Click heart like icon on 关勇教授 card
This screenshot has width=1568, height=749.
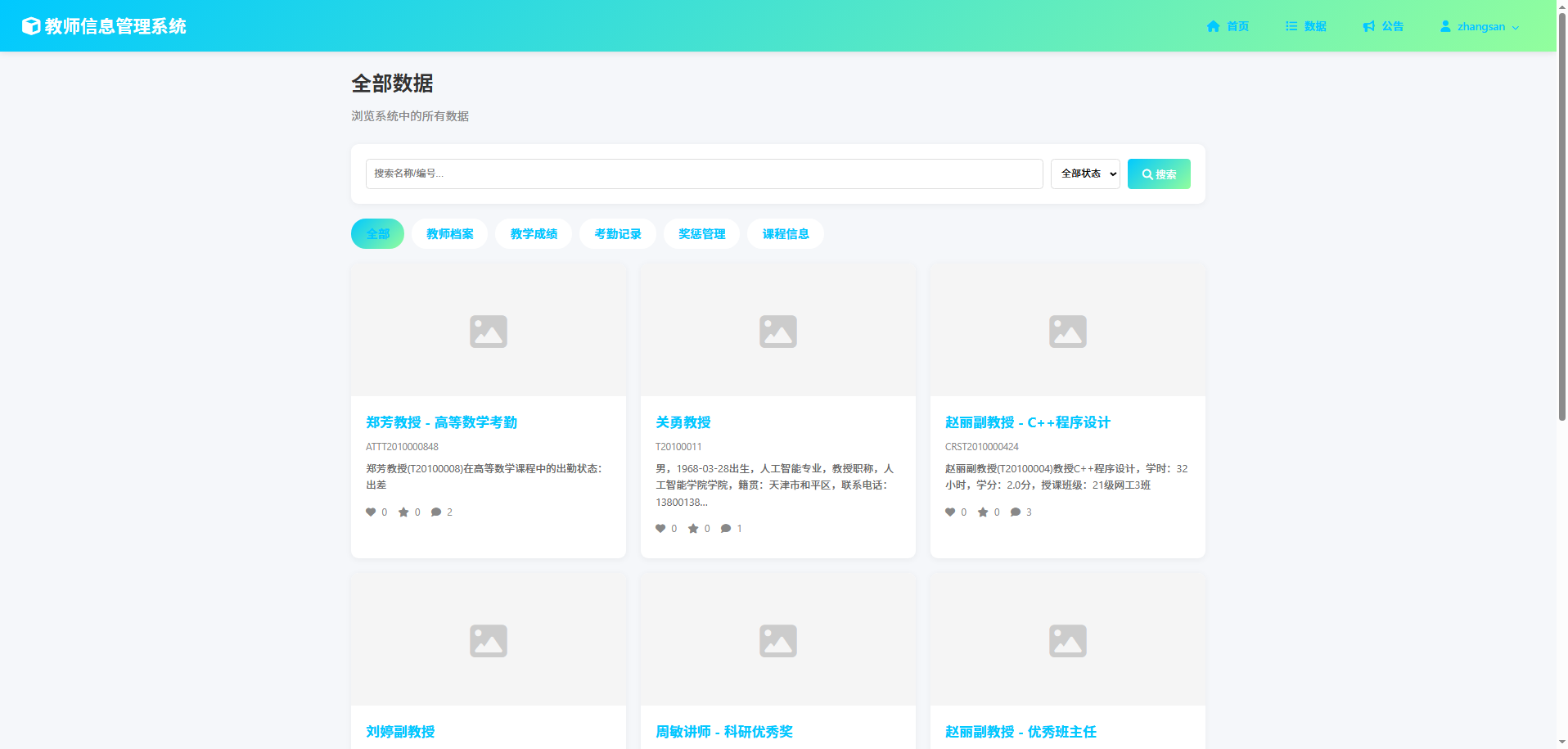click(660, 529)
